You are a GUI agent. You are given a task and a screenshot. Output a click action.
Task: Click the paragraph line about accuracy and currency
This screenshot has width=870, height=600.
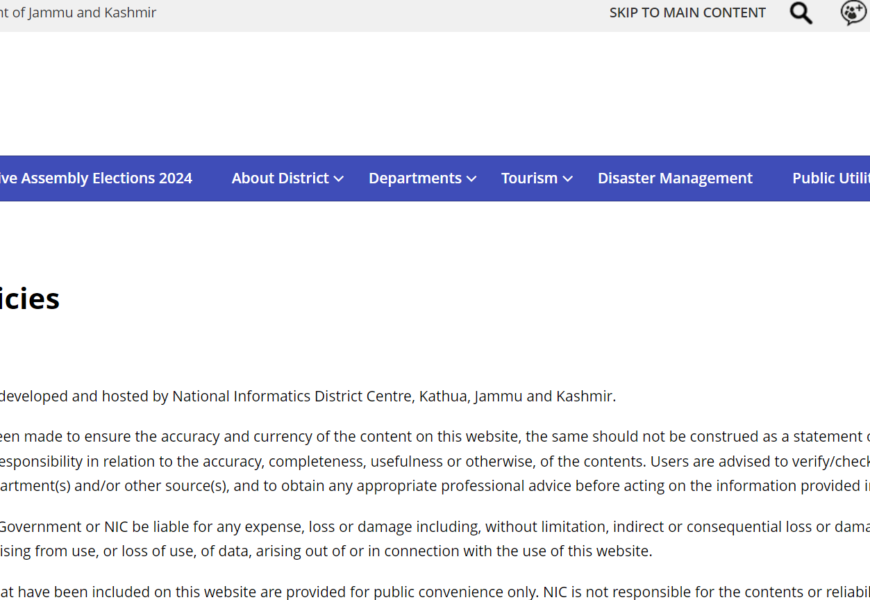coord(430,436)
